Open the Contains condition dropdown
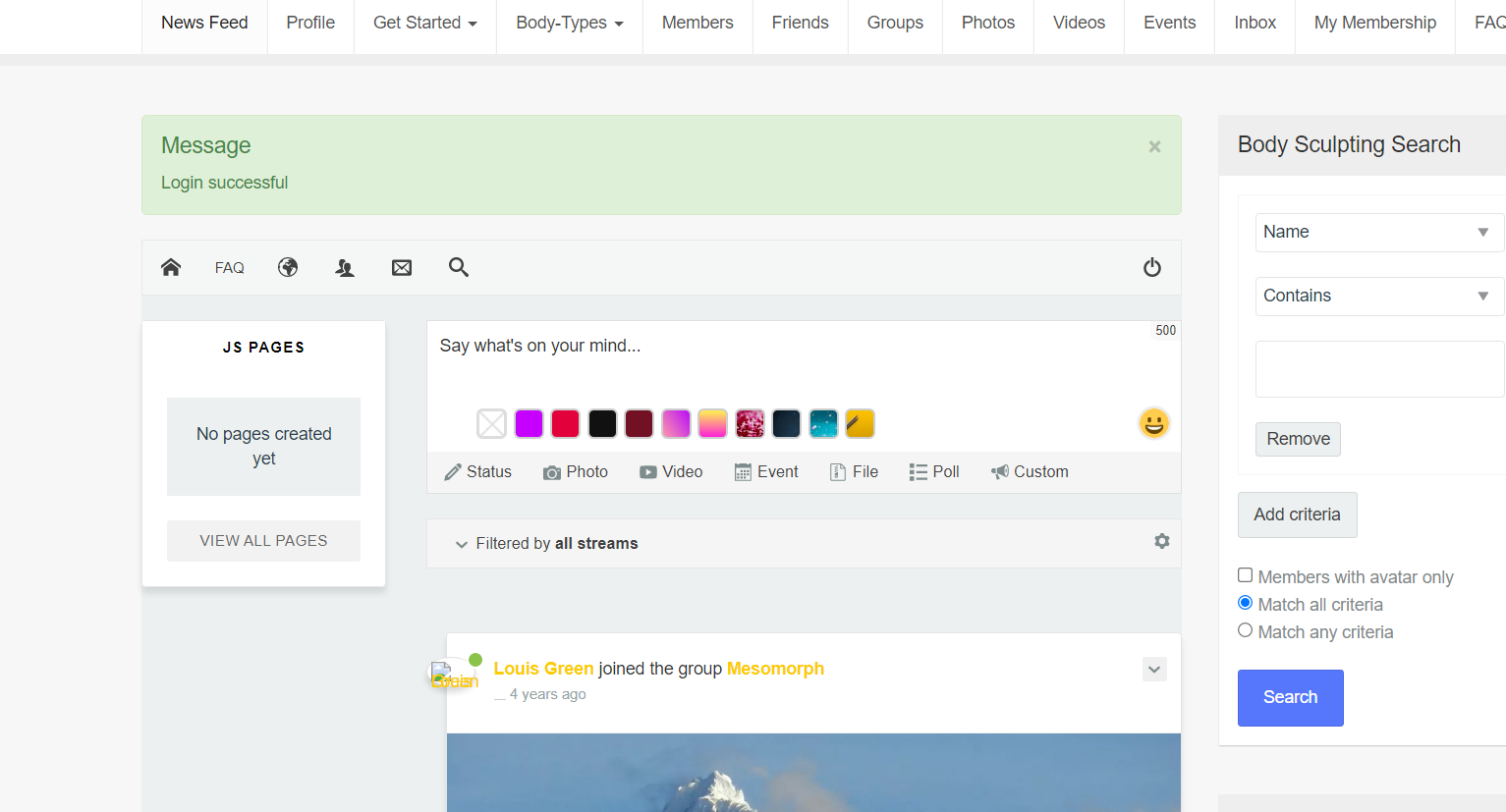 [x=1379, y=297]
